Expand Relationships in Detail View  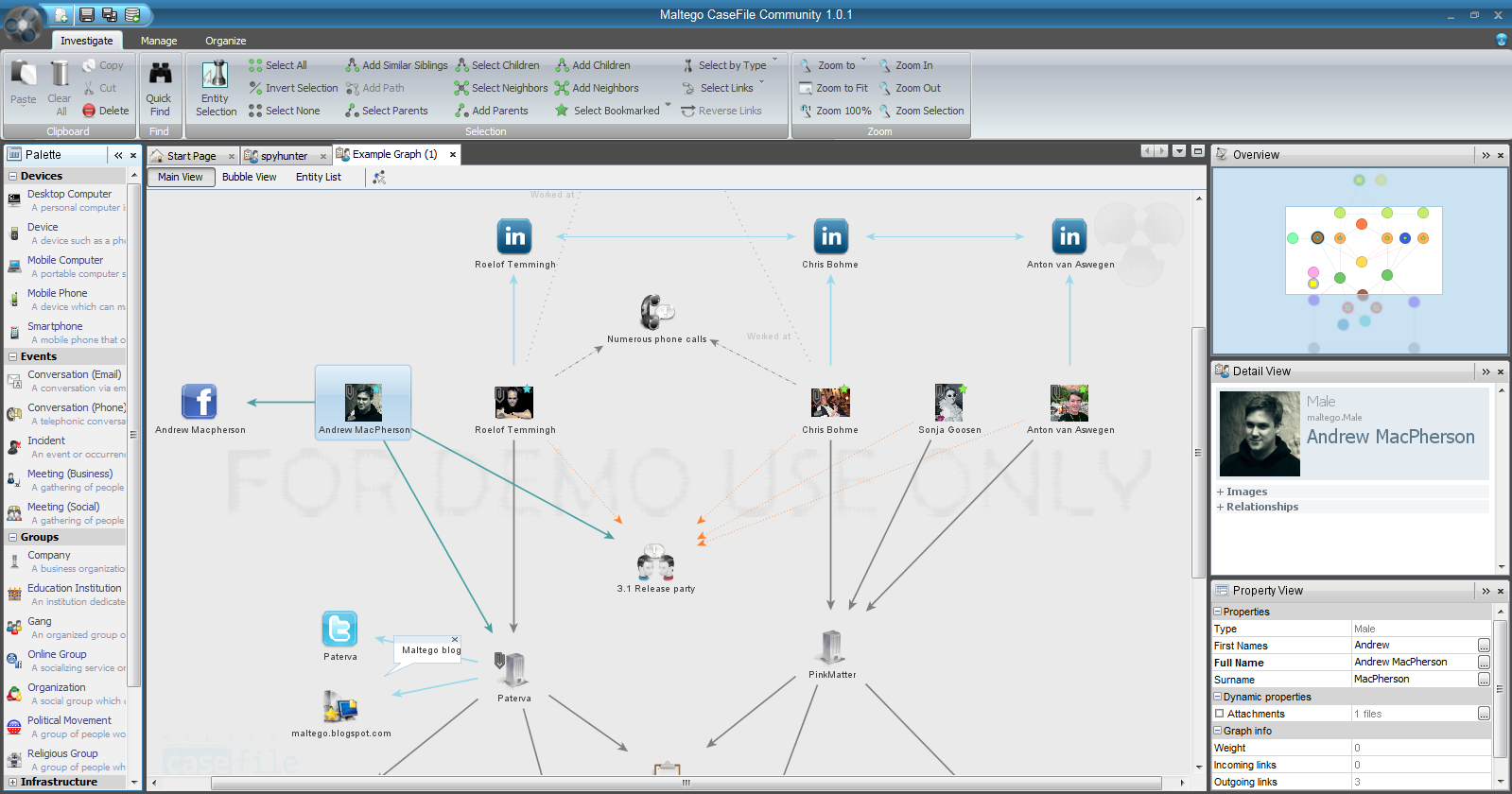pos(1221,507)
